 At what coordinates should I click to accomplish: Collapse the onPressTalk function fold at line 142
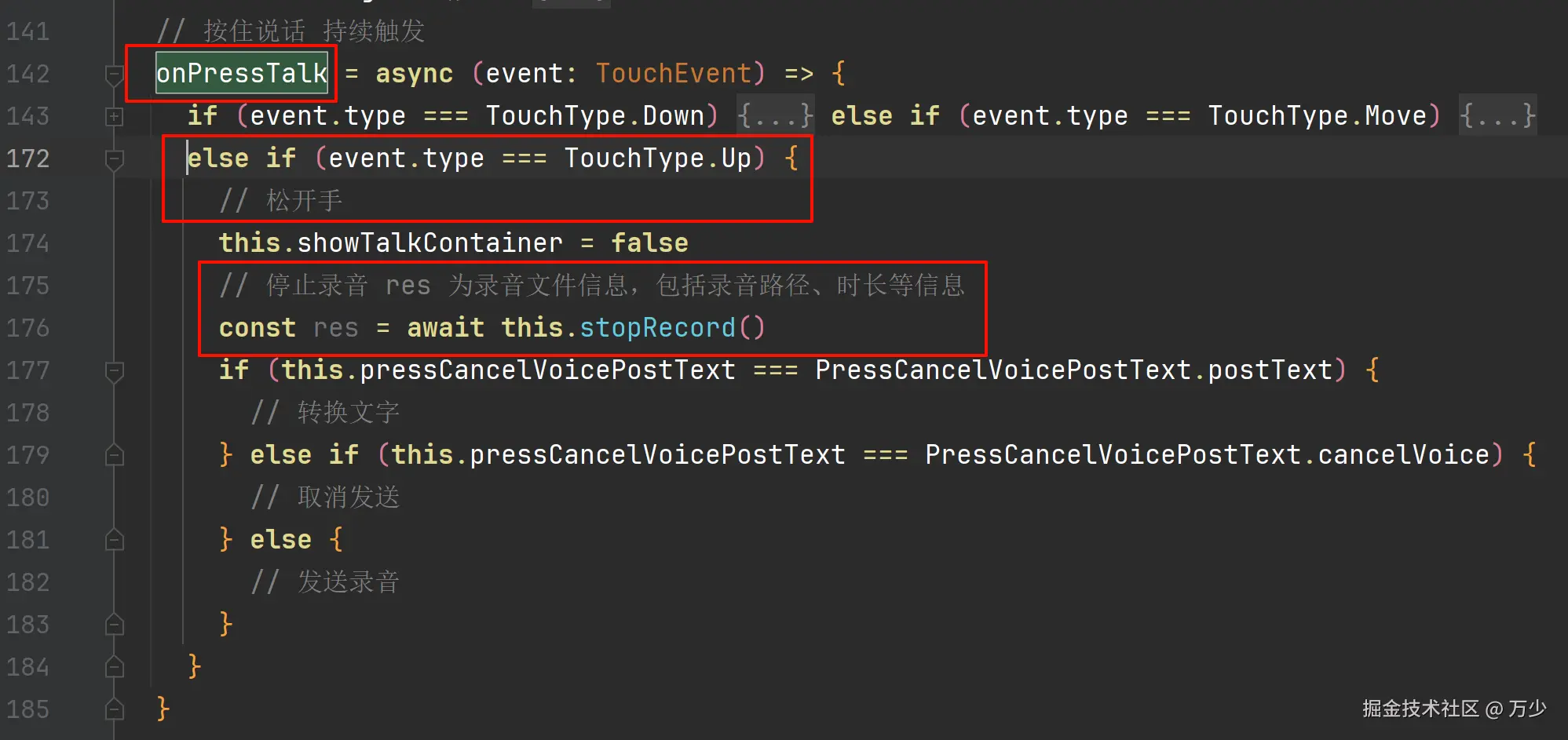[115, 75]
